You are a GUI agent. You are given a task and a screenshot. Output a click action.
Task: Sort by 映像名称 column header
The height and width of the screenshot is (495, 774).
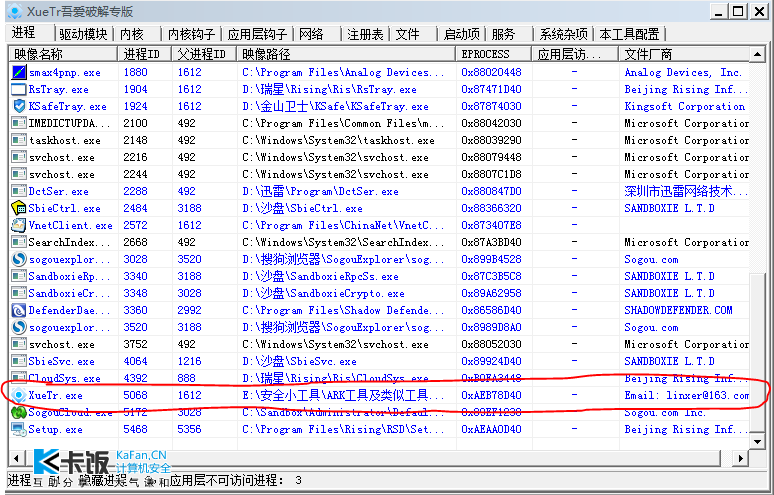63,54
